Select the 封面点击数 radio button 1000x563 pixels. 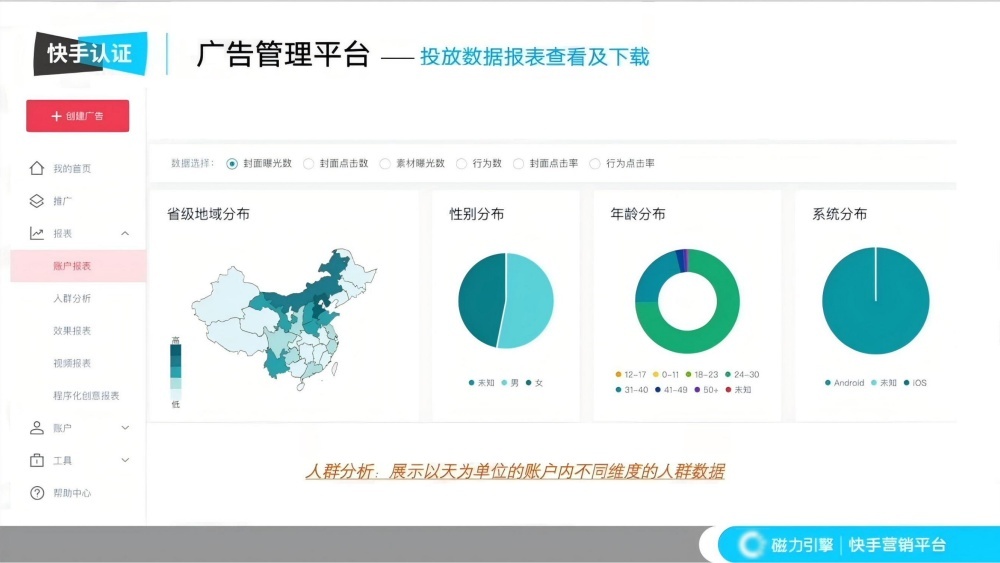point(309,164)
